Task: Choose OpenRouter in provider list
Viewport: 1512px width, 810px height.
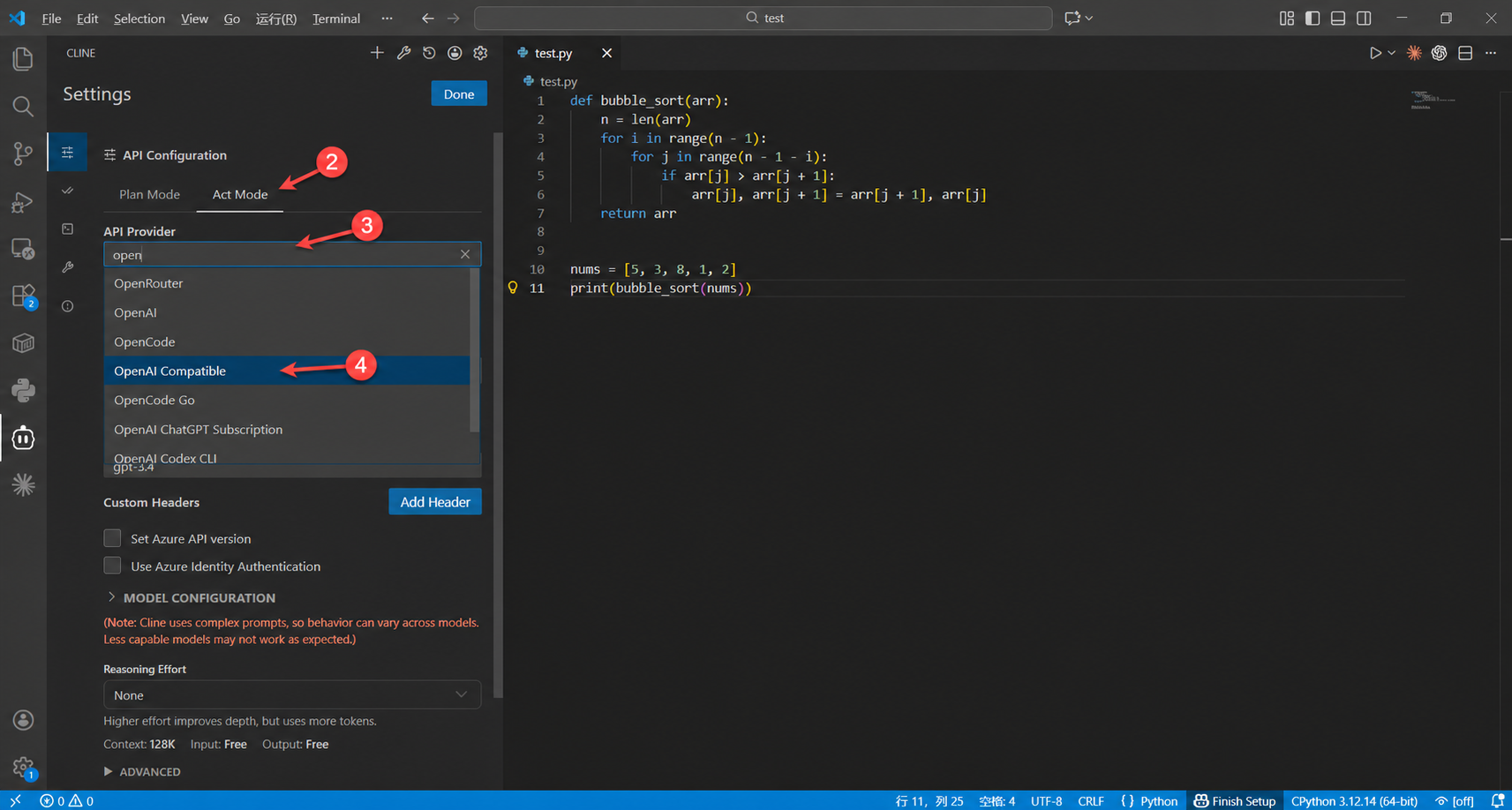Action: coord(287,283)
